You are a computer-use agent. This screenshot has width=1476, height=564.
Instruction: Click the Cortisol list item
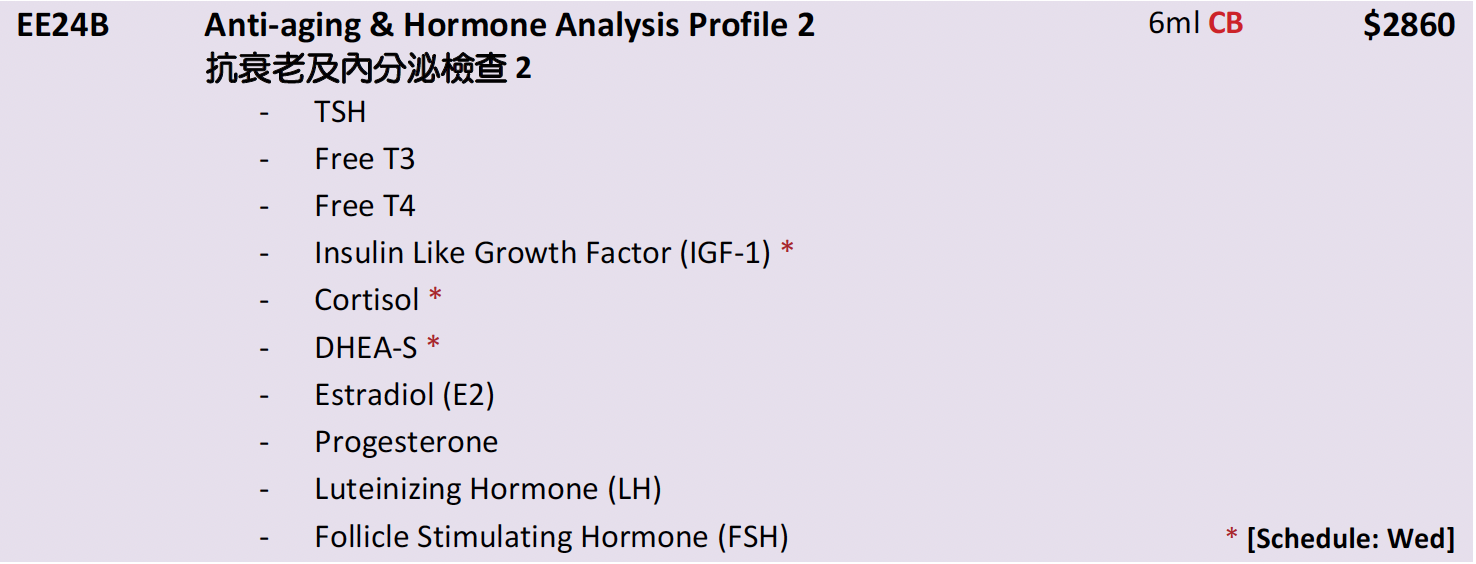click(367, 300)
